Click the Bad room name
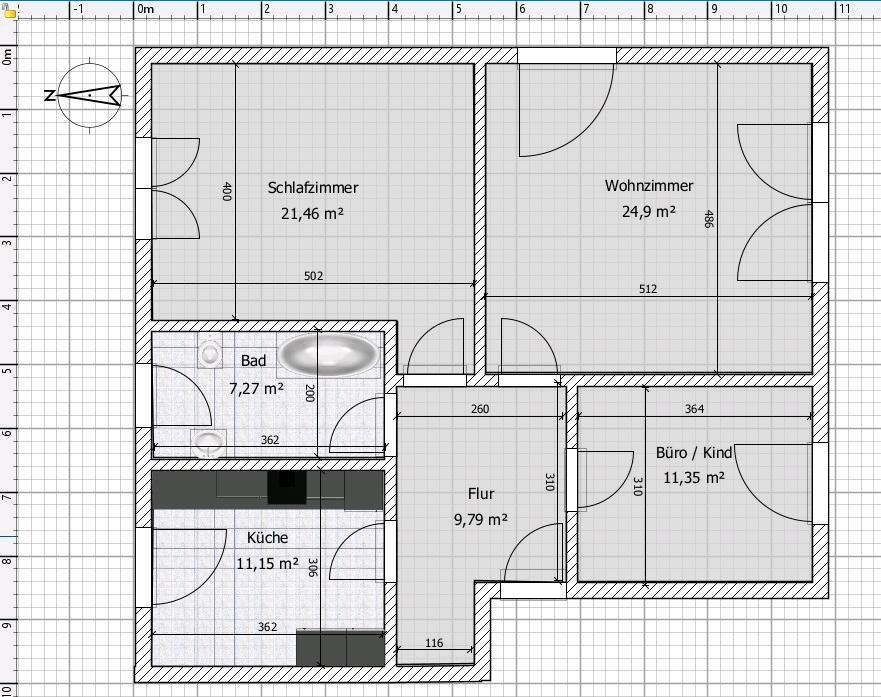This screenshot has width=881, height=697. point(253,361)
